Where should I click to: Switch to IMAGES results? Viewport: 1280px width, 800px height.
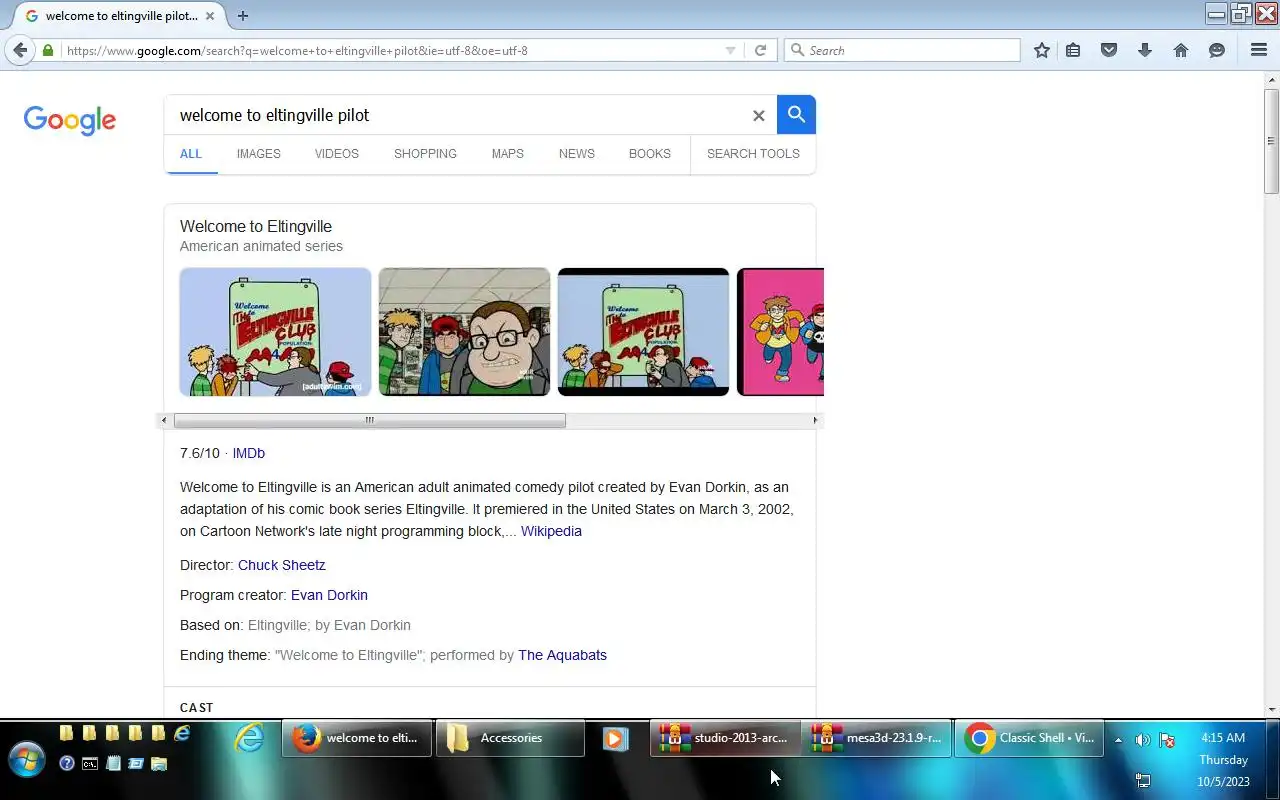[x=259, y=154]
